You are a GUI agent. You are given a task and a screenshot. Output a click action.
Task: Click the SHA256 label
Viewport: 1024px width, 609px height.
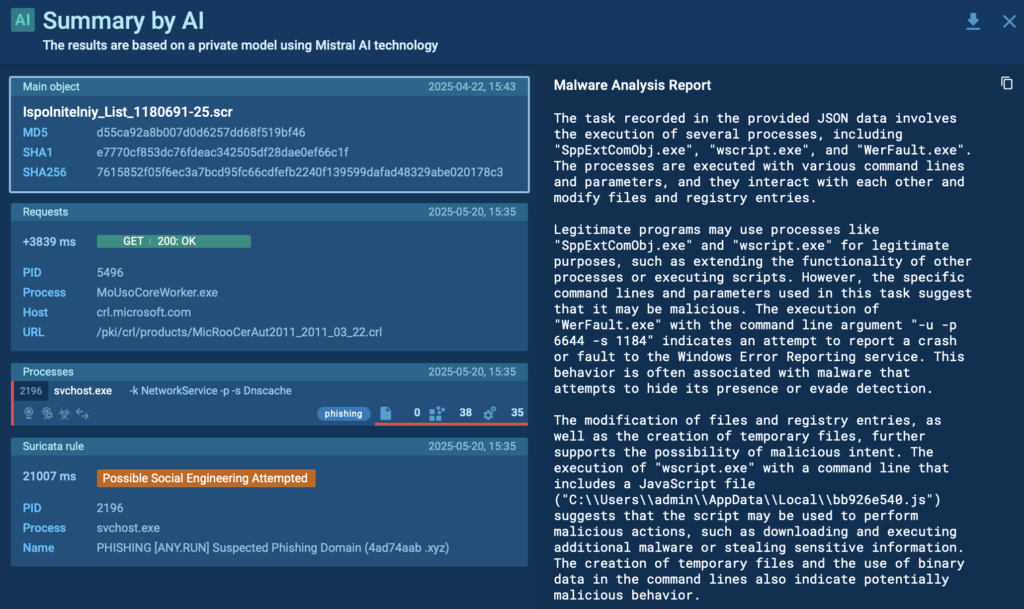click(x=44, y=172)
